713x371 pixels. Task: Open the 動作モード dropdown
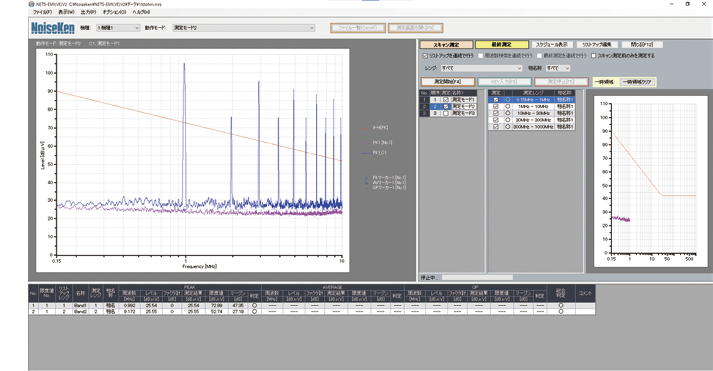pyautogui.click(x=244, y=28)
